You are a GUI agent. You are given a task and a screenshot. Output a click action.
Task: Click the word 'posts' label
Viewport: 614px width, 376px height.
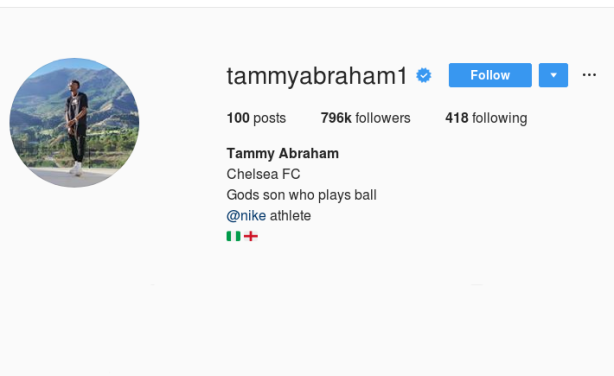(x=269, y=118)
